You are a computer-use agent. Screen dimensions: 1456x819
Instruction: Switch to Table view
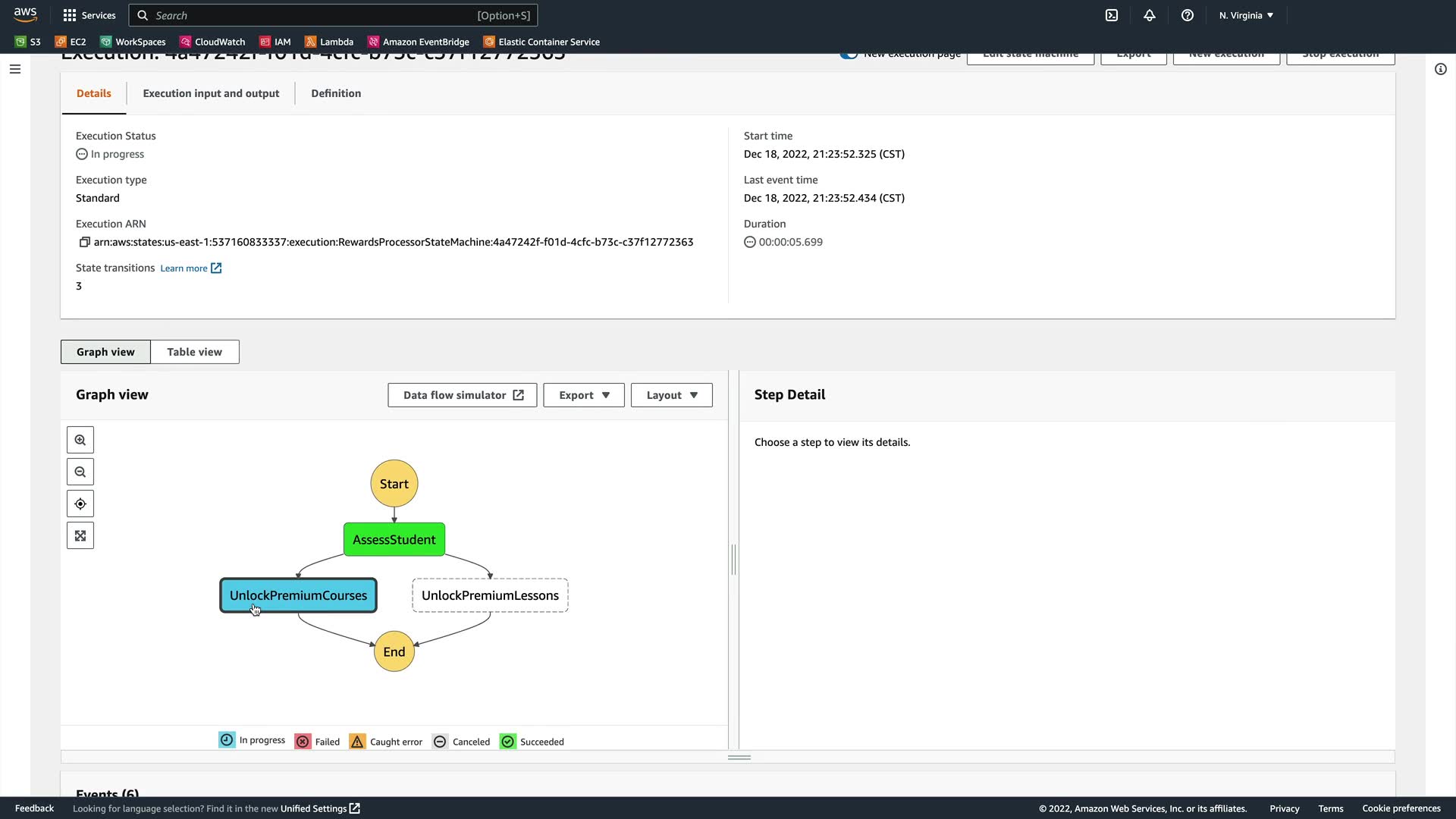(x=194, y=352)
